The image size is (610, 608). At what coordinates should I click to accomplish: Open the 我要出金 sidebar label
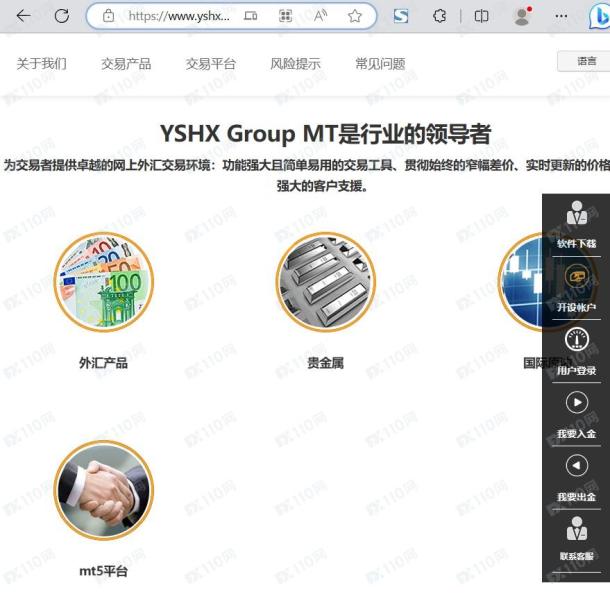tap(576, 497)
